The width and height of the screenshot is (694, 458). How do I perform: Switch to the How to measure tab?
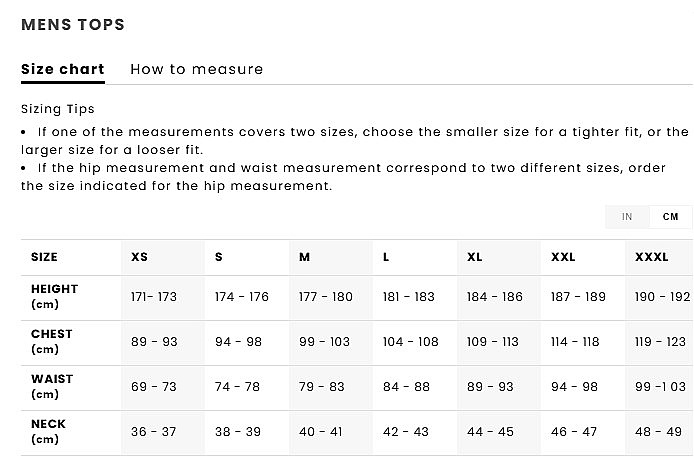pos(197,69)
